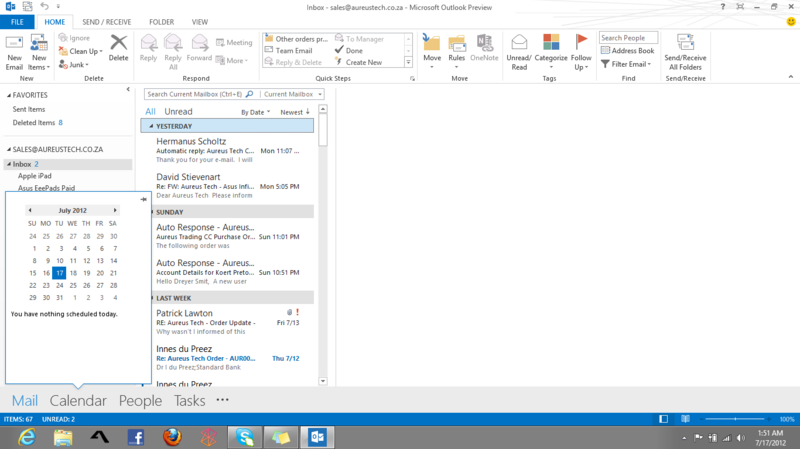
Task: Open the Filter Email dropdown
Action: pos(627,64)
